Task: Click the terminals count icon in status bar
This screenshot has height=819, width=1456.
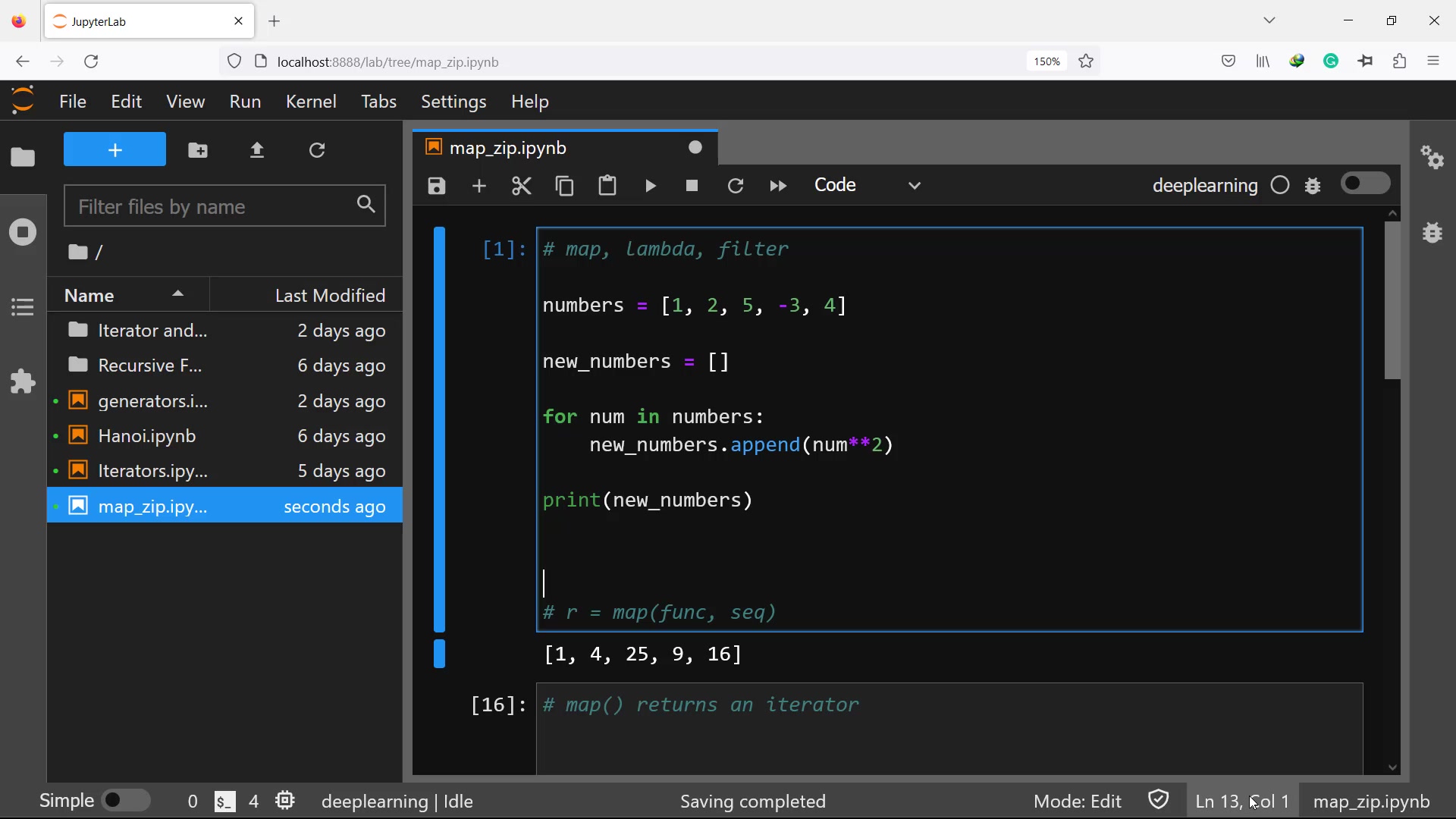Action: pos(225,801)
